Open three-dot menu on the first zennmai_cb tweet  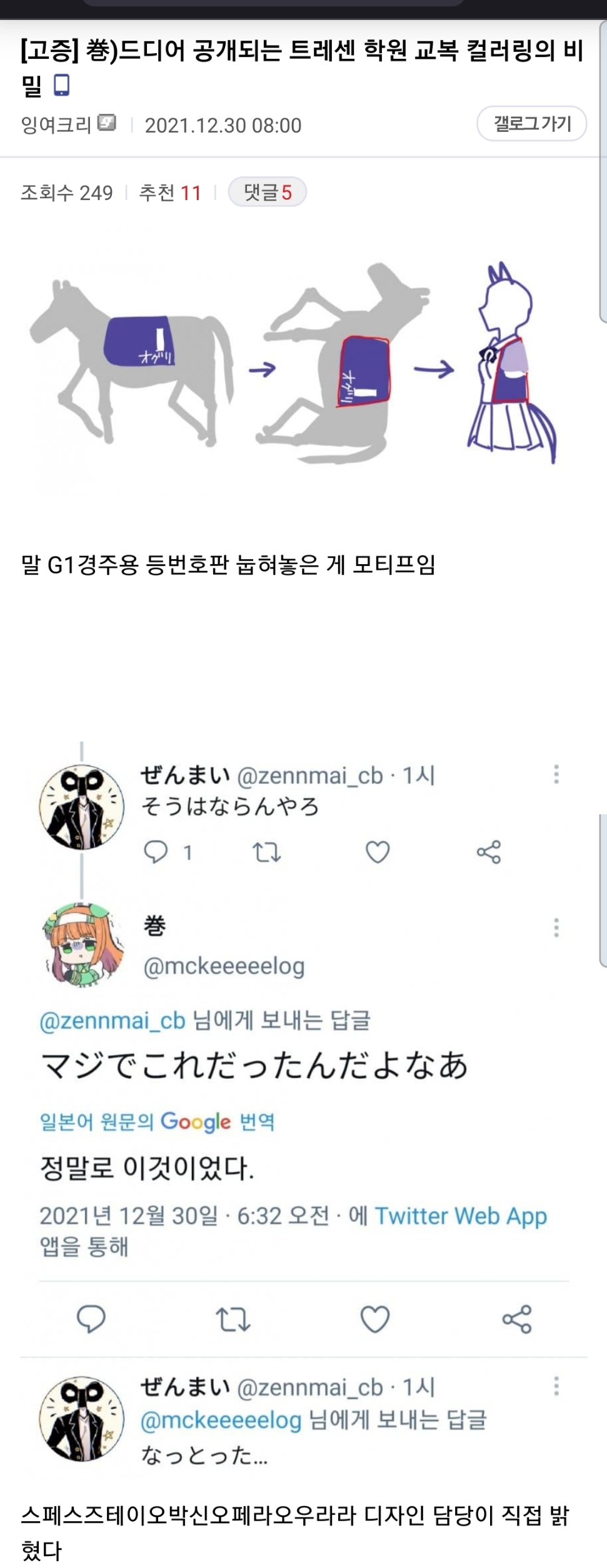click(556, 774)
